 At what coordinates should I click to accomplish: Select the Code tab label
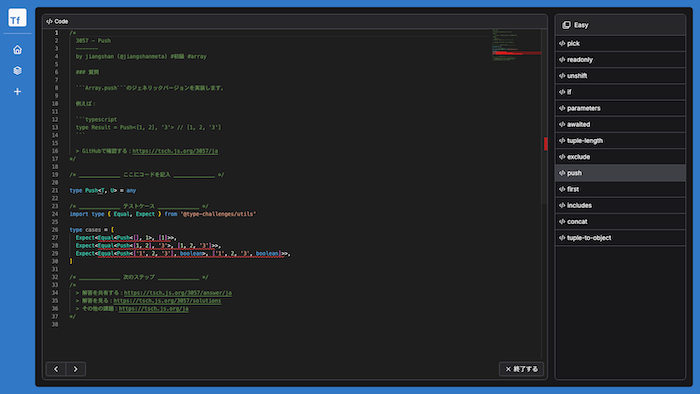click(61, 21)
